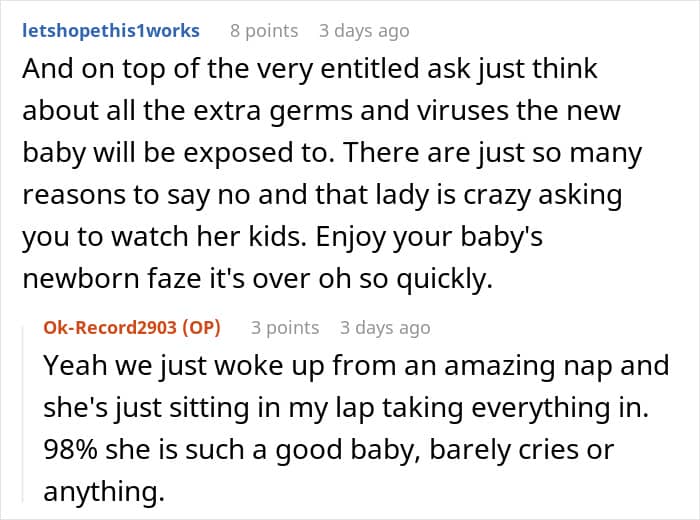Click the line 'baby will be exposed to'

coord(332,153)
